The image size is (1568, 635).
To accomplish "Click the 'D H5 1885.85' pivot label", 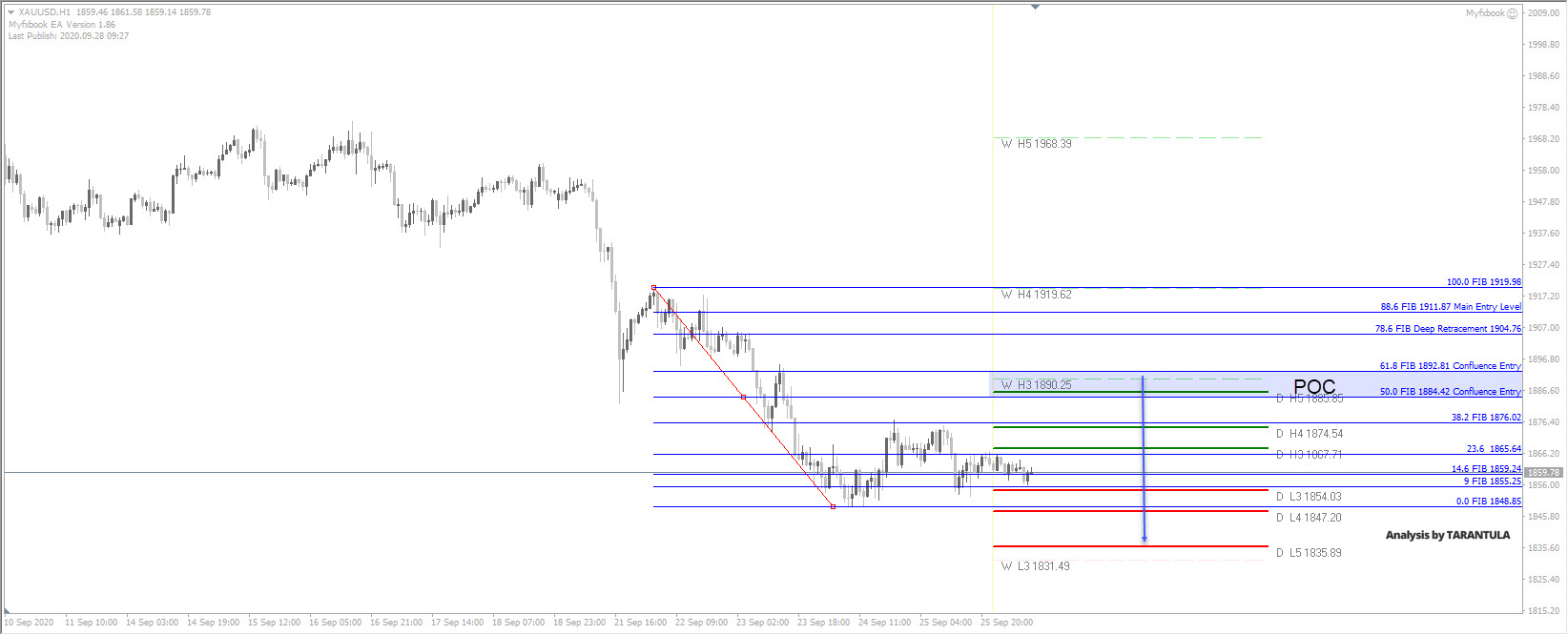I will pyautogui.click(x=1310, y=399).
